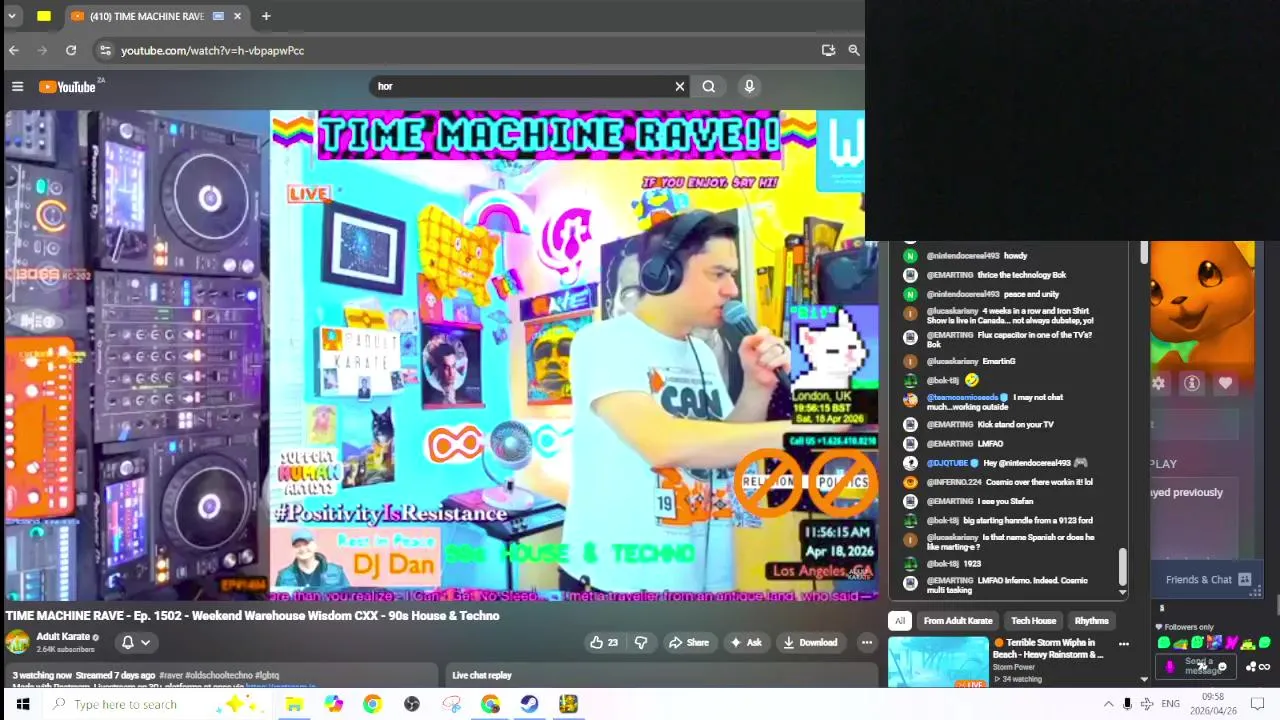Open OBS Studio from taskbar
The width and height of the screenshot is (1280, 720).
pos(412,704)
